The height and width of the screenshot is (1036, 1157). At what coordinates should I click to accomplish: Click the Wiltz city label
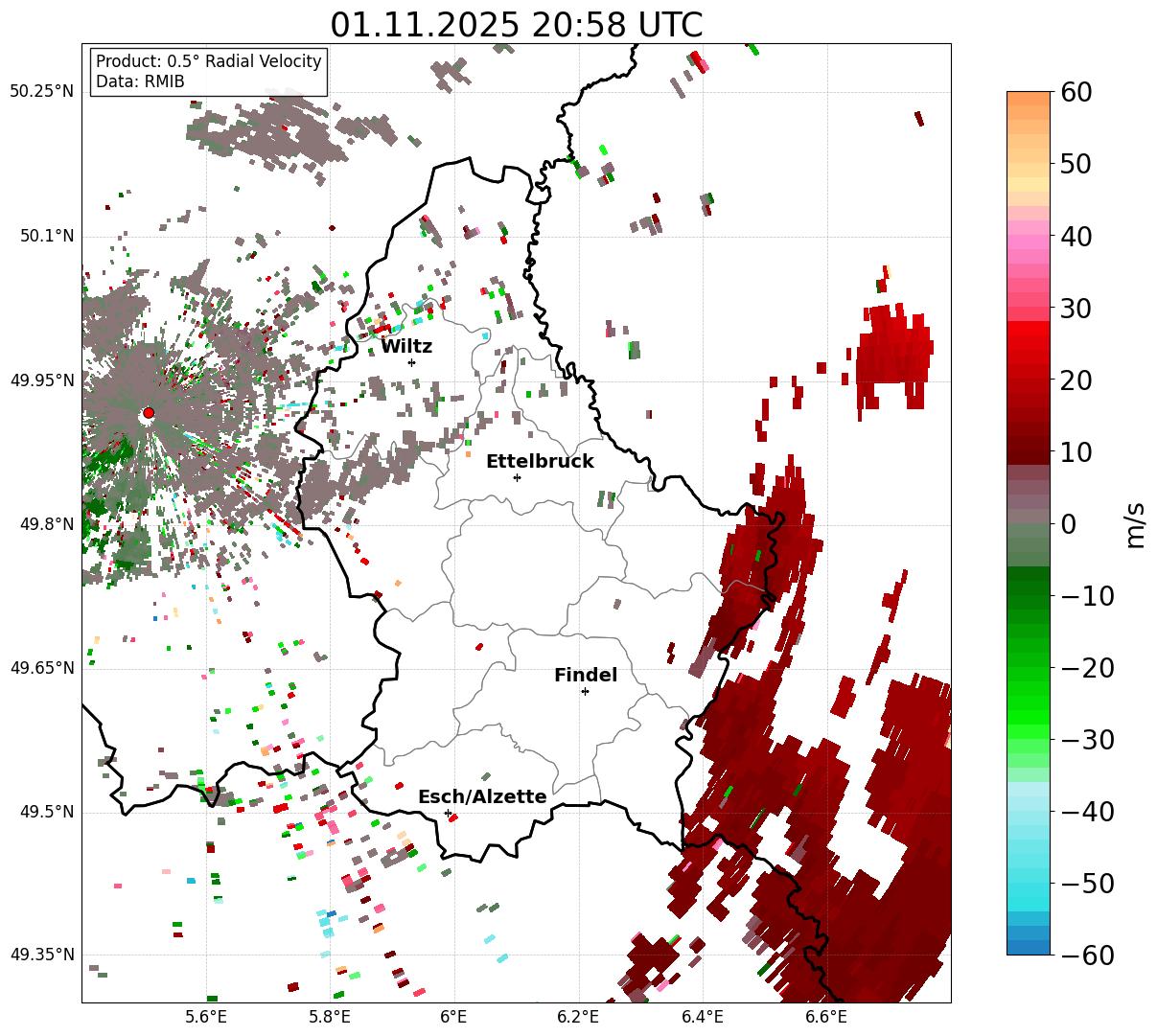[406, 346]
